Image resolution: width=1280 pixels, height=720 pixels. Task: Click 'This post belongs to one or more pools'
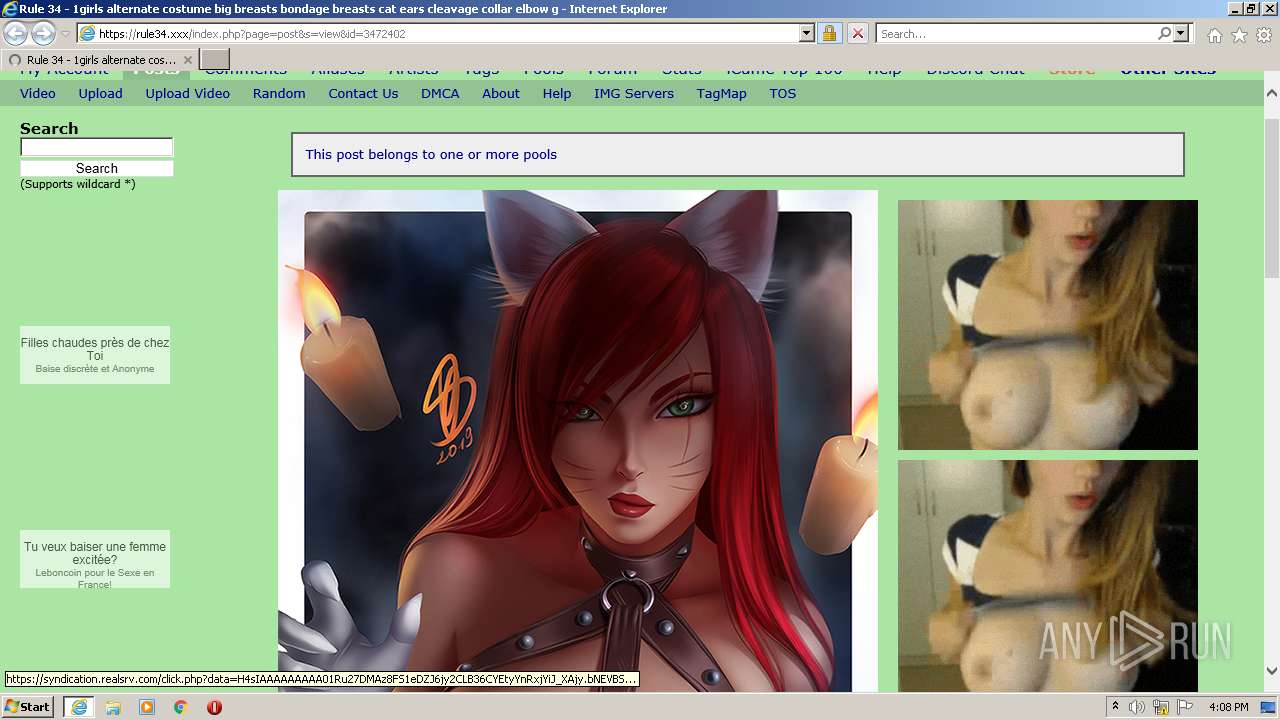pyautogui.click(x=431, y=154)
